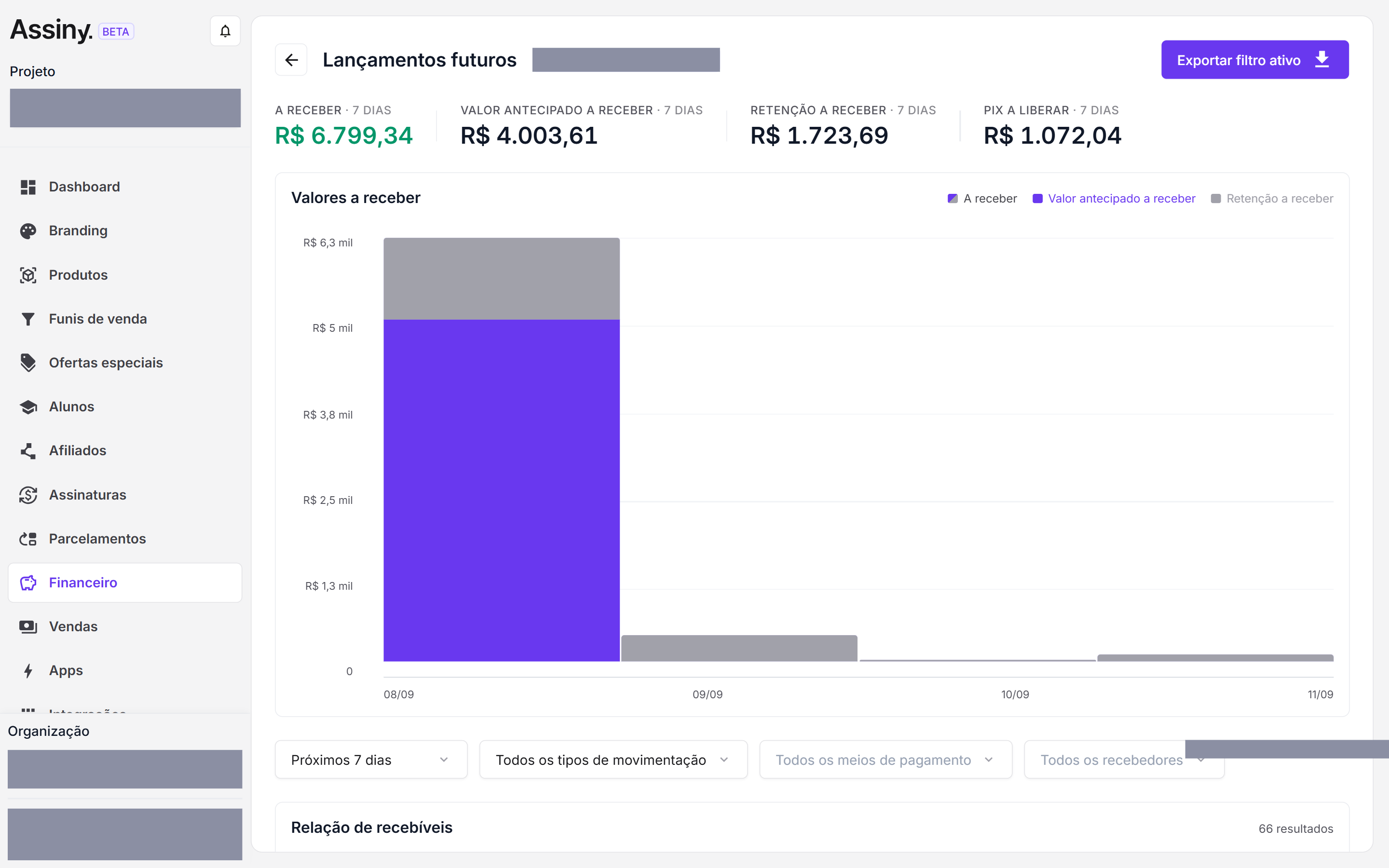Click the Vendas money icon
This screenshot has height=868, width=1389.
tap(28, 627)
